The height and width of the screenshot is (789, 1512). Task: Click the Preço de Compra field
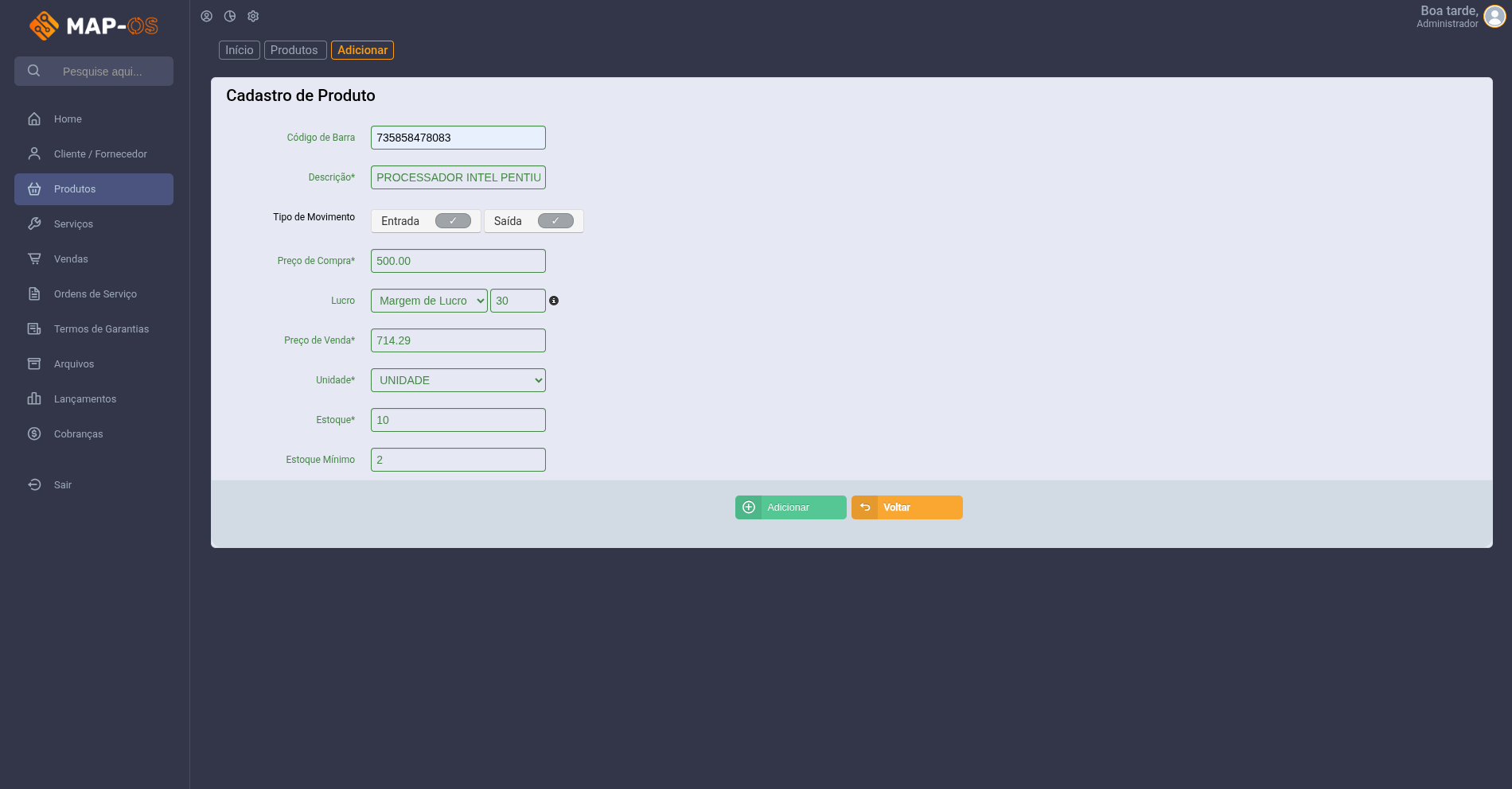[x=458, y=261]
